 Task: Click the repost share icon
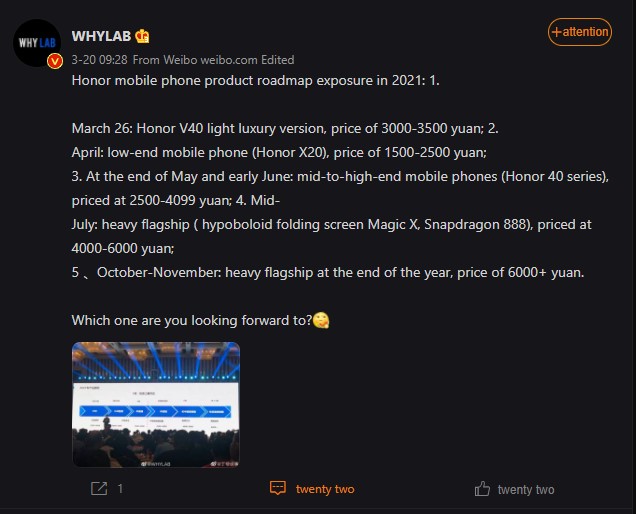point(99,488)
